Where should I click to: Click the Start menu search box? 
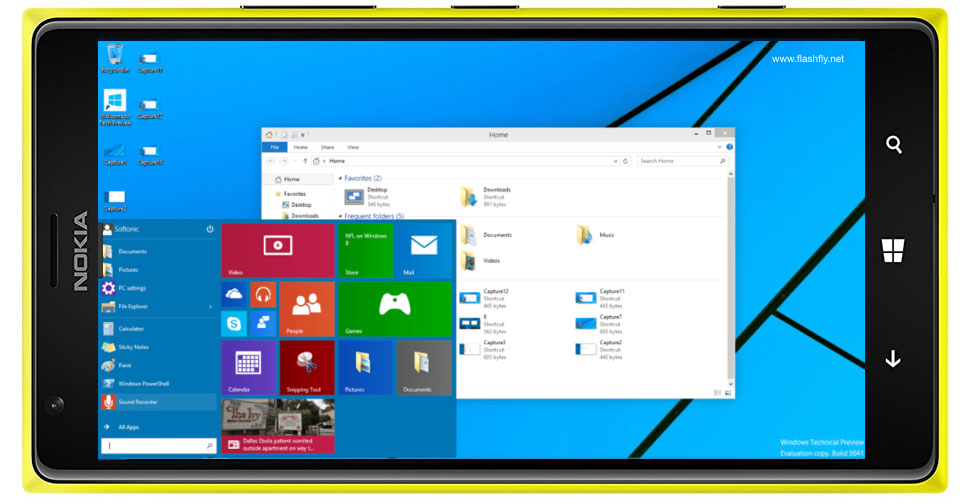pos(158,446)
